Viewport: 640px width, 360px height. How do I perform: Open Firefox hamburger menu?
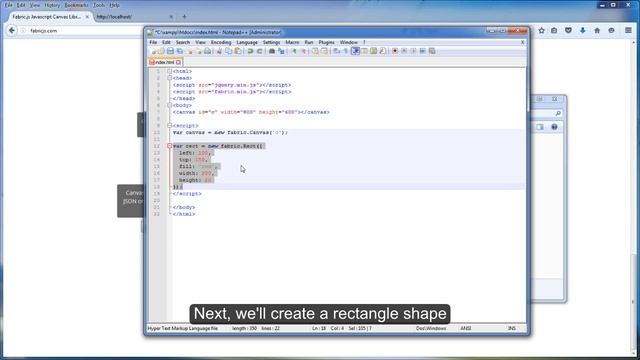[x=628, y=31]
